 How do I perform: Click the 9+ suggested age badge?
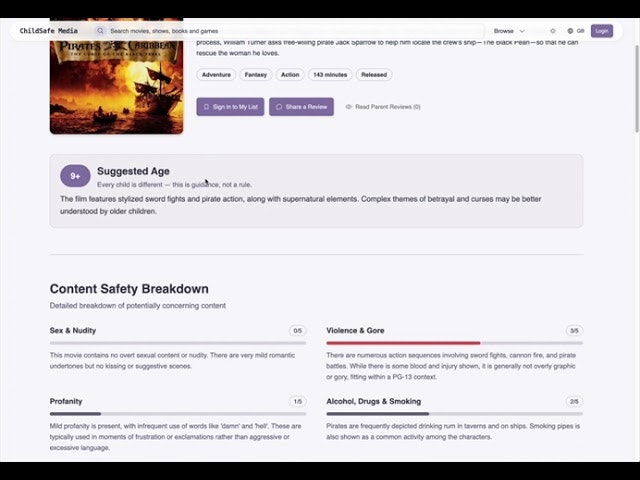tap(75, 177)
